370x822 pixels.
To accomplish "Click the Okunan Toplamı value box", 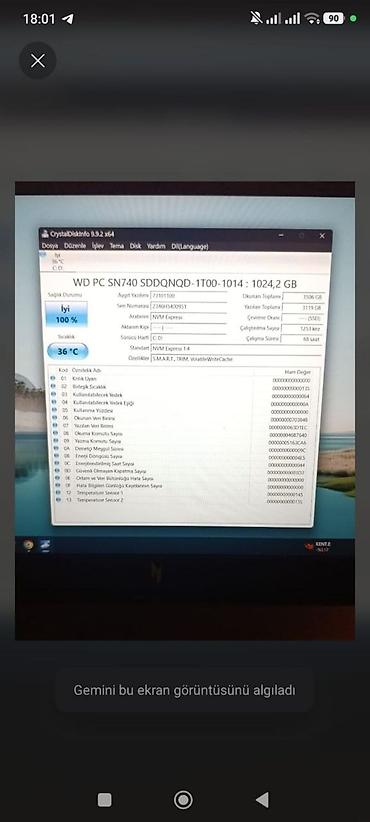I will coord(303,297).
